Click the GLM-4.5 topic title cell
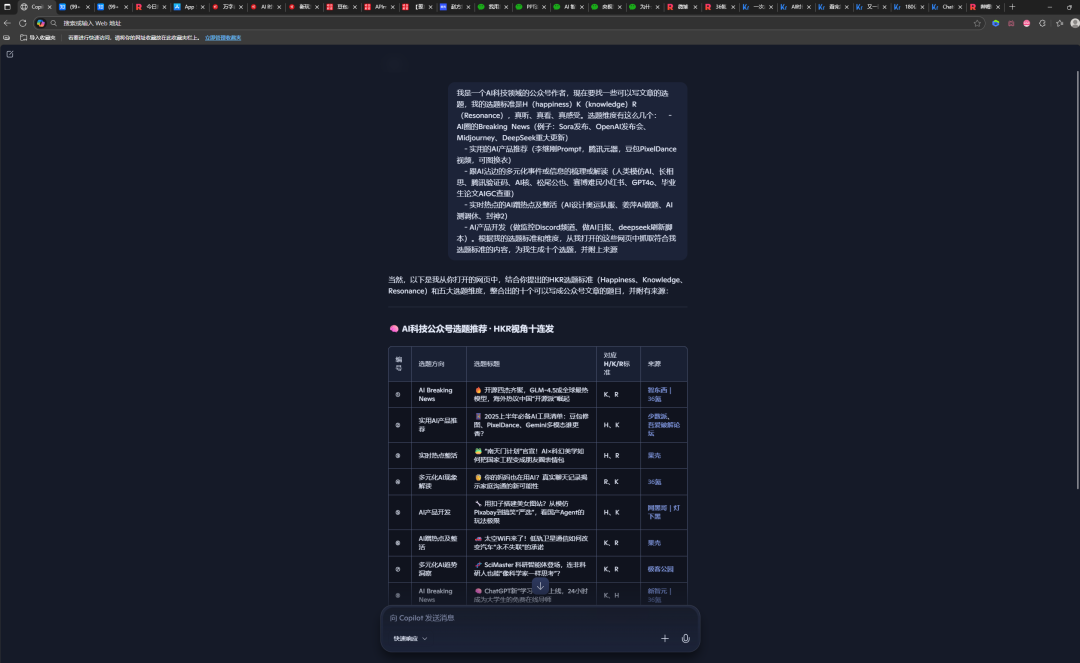1080x663 pixels. coord(531,394)
